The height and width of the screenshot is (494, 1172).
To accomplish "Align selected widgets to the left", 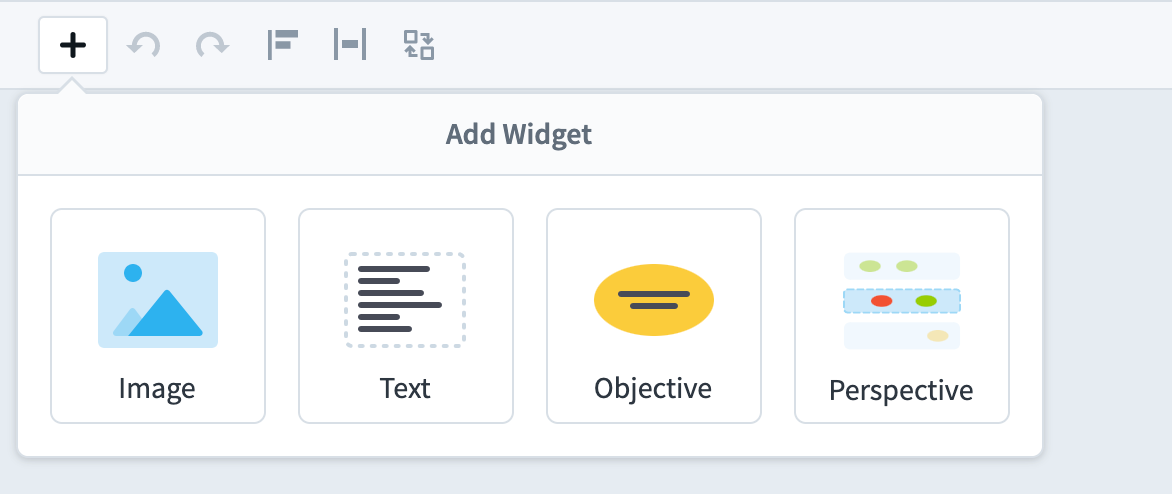I will pyautogui.click(x=283, y=45).
